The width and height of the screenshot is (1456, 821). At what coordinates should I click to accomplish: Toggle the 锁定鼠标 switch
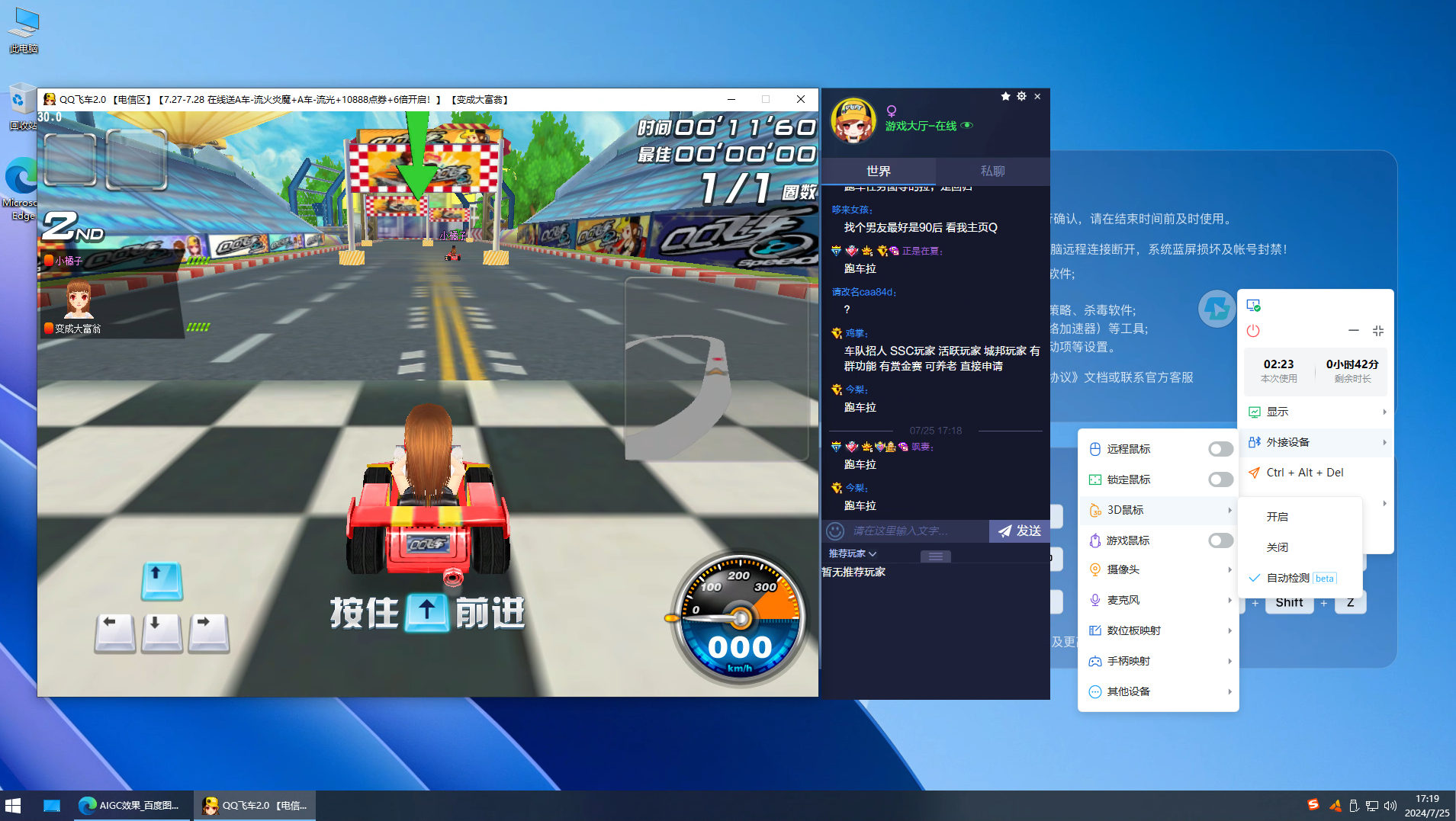1220,479
